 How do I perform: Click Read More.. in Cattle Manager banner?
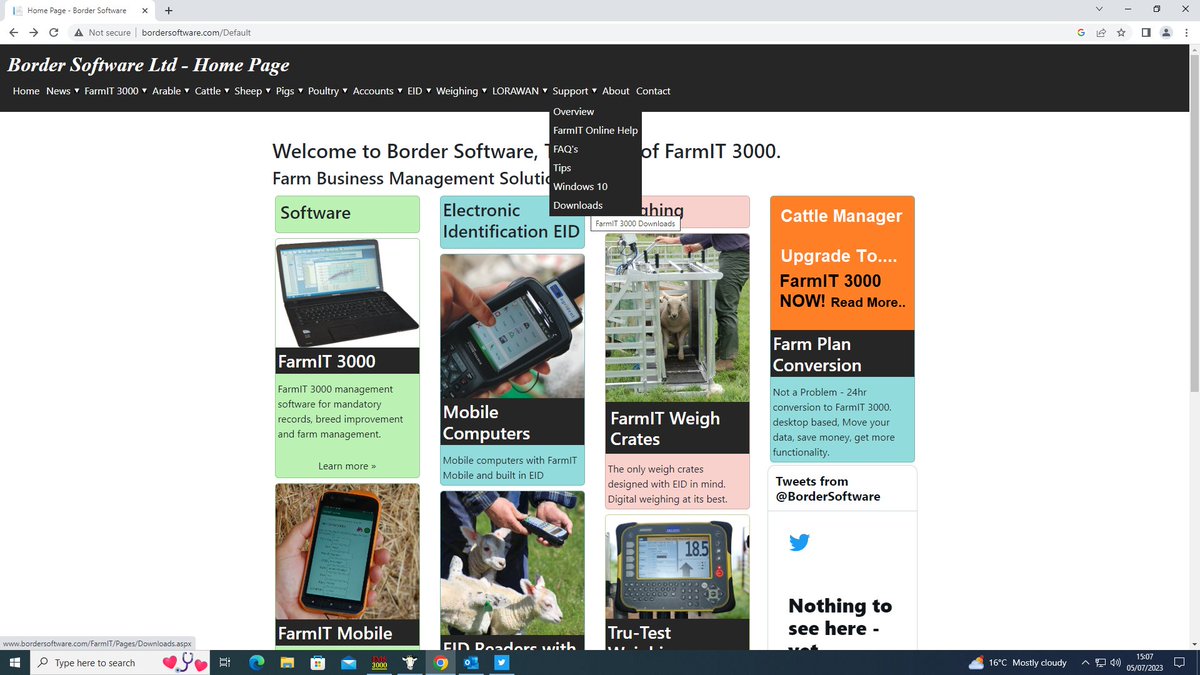pos(868,302)
